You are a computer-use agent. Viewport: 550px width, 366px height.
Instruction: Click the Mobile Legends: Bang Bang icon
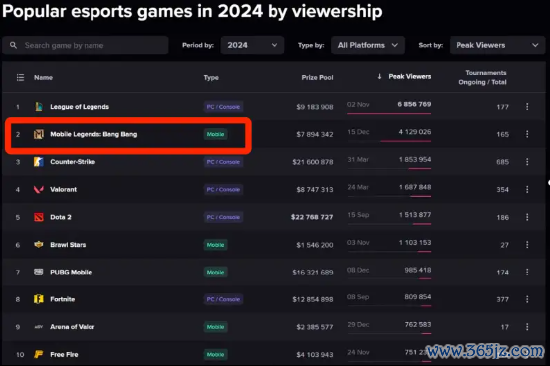point(39,134)
